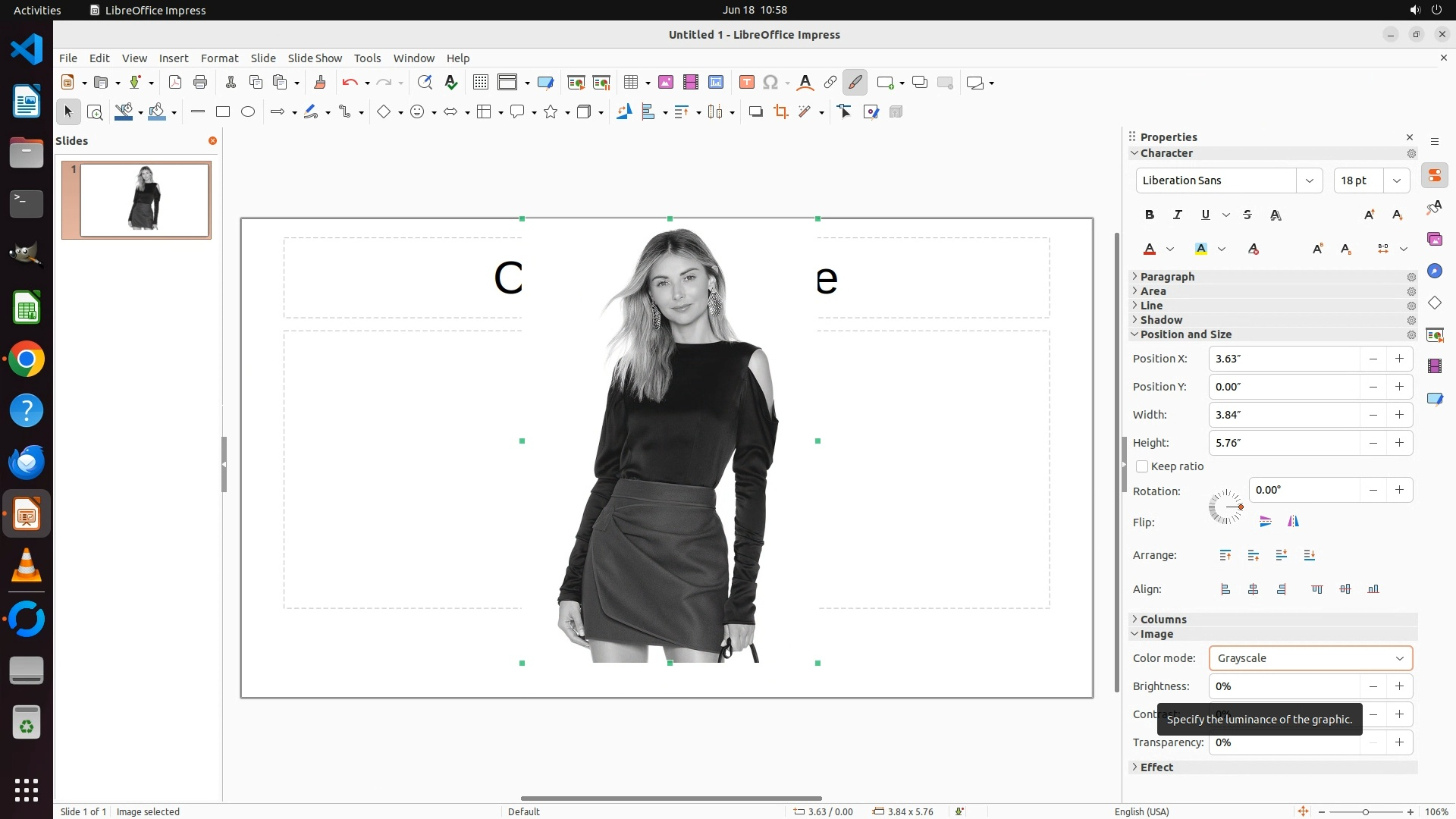Toggle the Shadow toolbar button

point(755,112)
